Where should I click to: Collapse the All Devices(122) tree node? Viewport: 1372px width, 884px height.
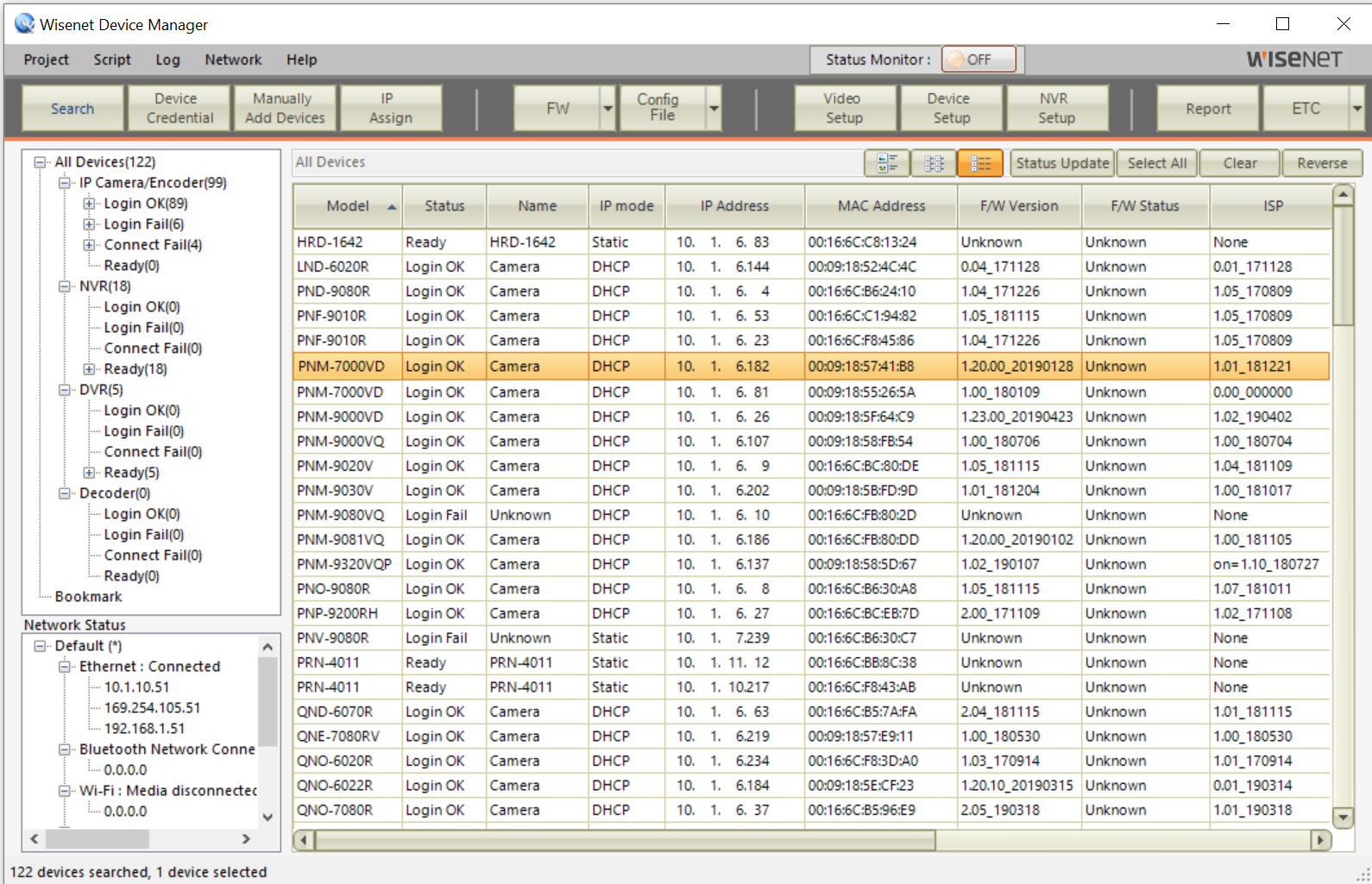(x=40, y=162)
